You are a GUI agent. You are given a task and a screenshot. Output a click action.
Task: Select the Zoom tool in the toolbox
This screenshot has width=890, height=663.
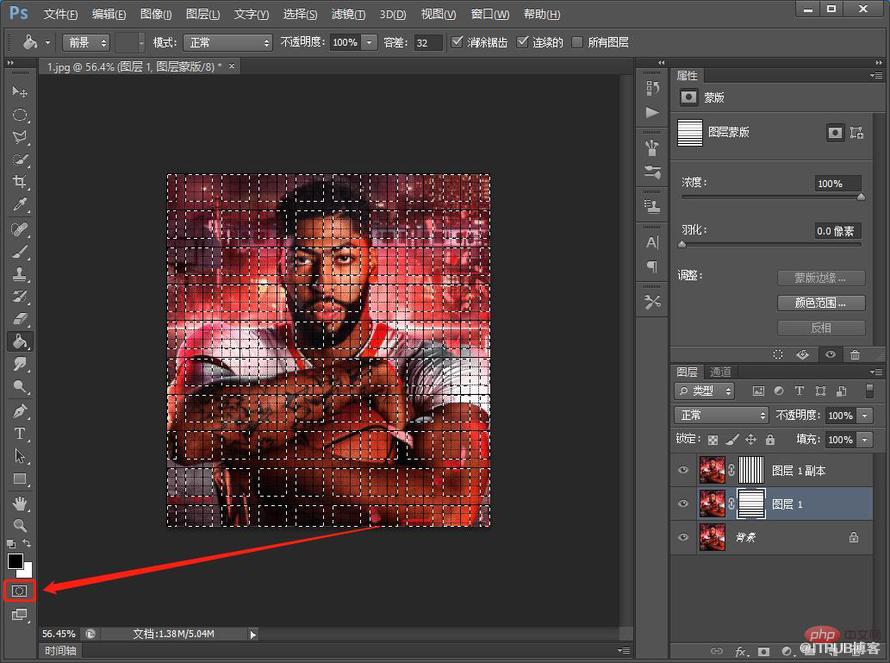(20, 526)
